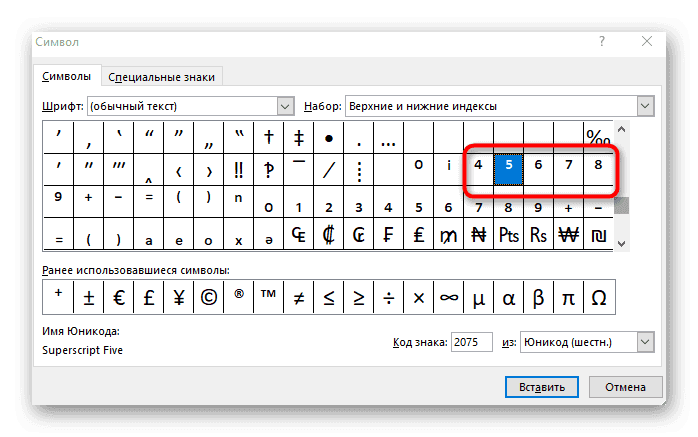Screen dimensions: 698x437
Task: Select the superscript 4 symbol
Action: (x=479, y=170)
